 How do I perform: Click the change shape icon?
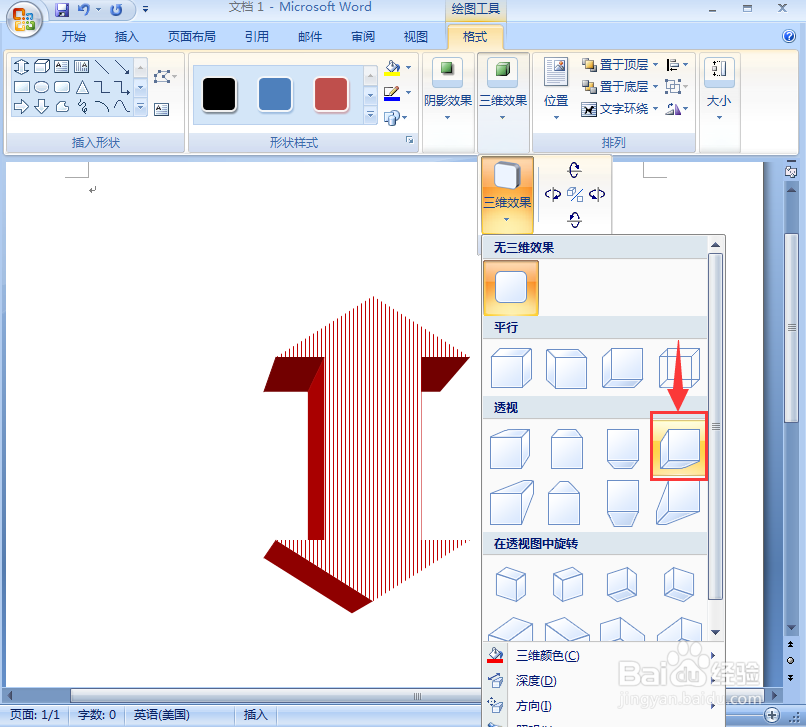392,118
